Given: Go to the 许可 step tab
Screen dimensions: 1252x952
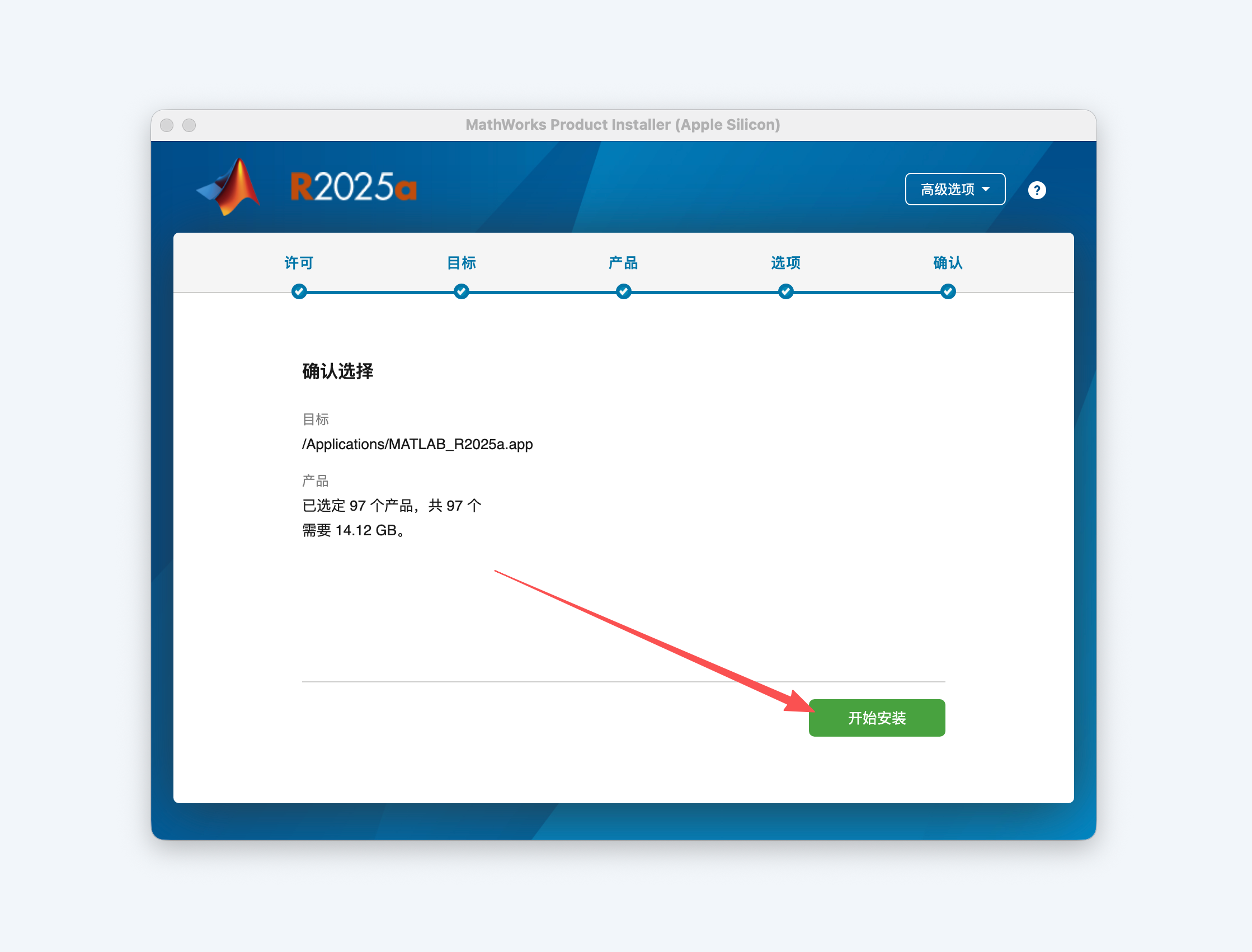Looking at the screenshot, I should coord(299,263).
